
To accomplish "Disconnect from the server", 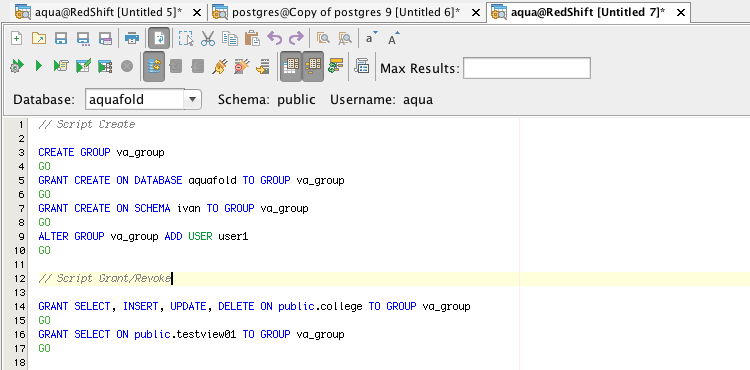I will (x=242, y=66).
